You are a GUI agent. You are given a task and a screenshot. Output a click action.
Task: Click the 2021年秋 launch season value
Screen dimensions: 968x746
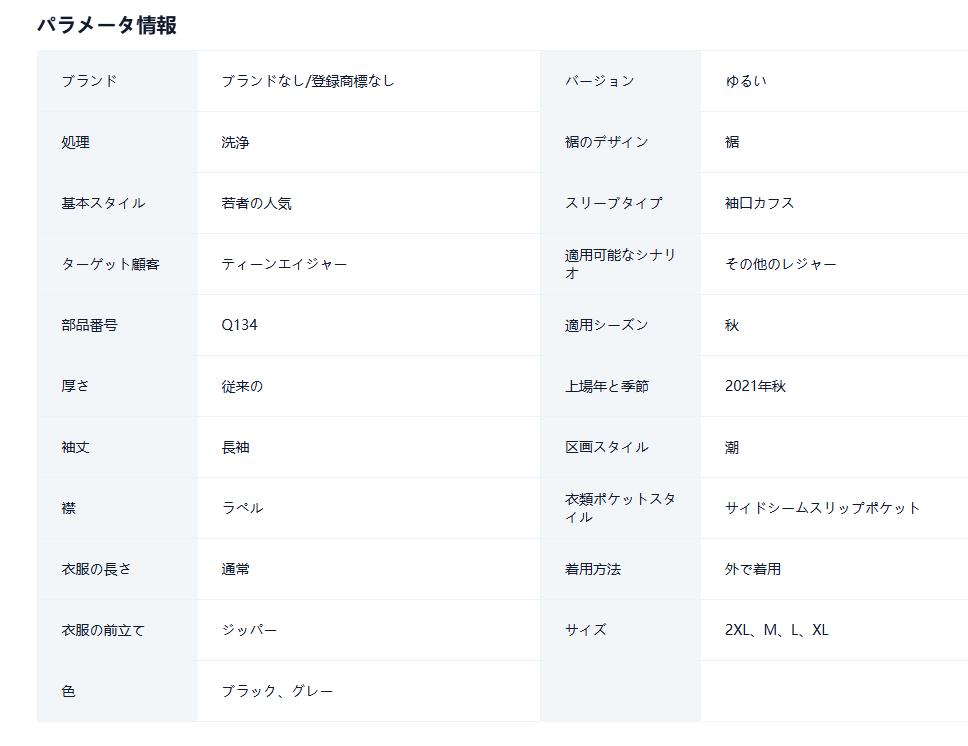point(755,386)
